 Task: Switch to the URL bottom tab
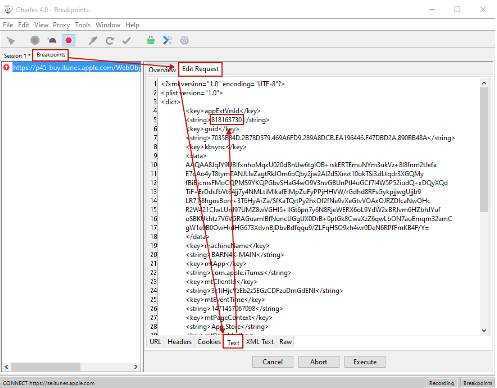click(x=155, y=342)
